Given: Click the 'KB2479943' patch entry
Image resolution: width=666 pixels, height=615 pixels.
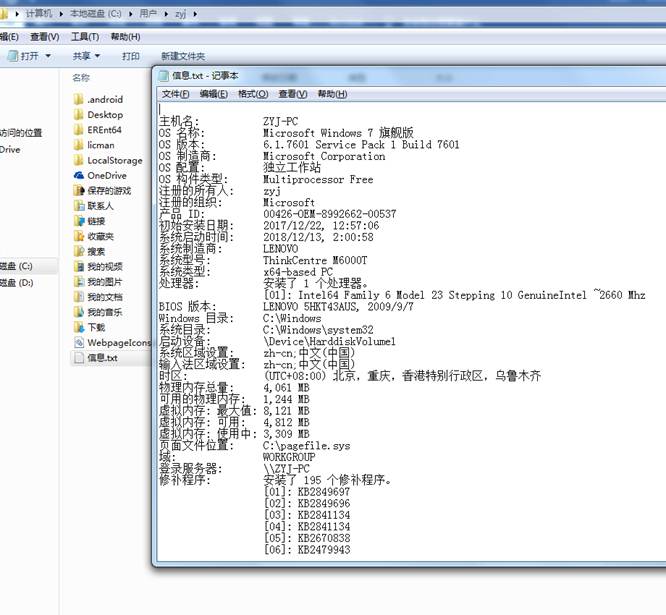Looking at the screenshot, I should [324, 550].
